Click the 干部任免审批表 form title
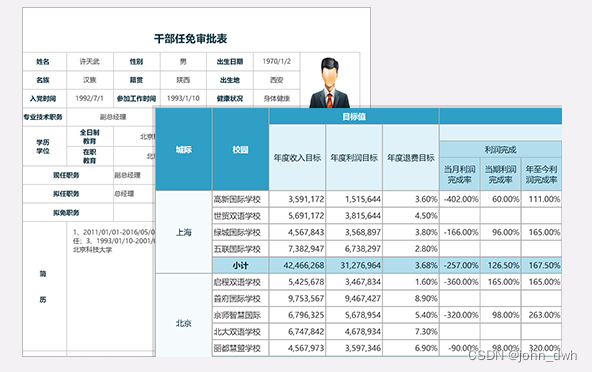592x372 pixels. point(190,39)
